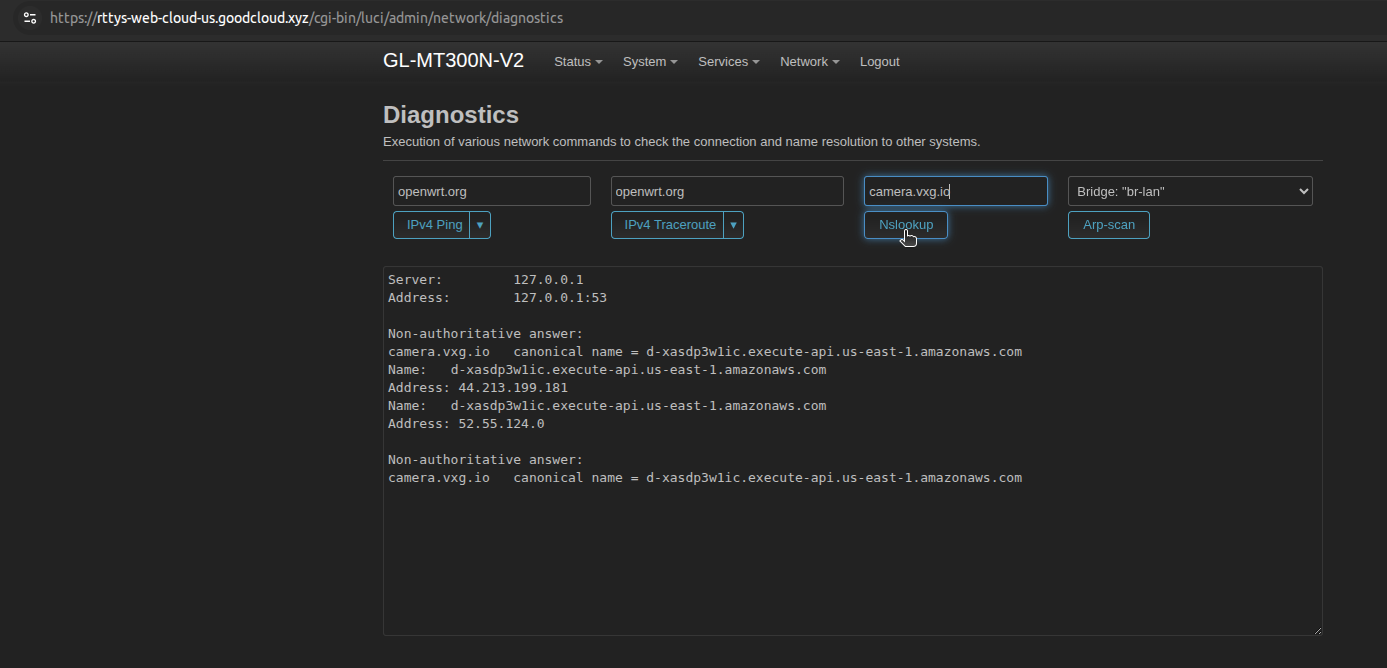Expand the arrow beside IPv4 Ping
Viewport: 1387px width, 668px height.
480,225
